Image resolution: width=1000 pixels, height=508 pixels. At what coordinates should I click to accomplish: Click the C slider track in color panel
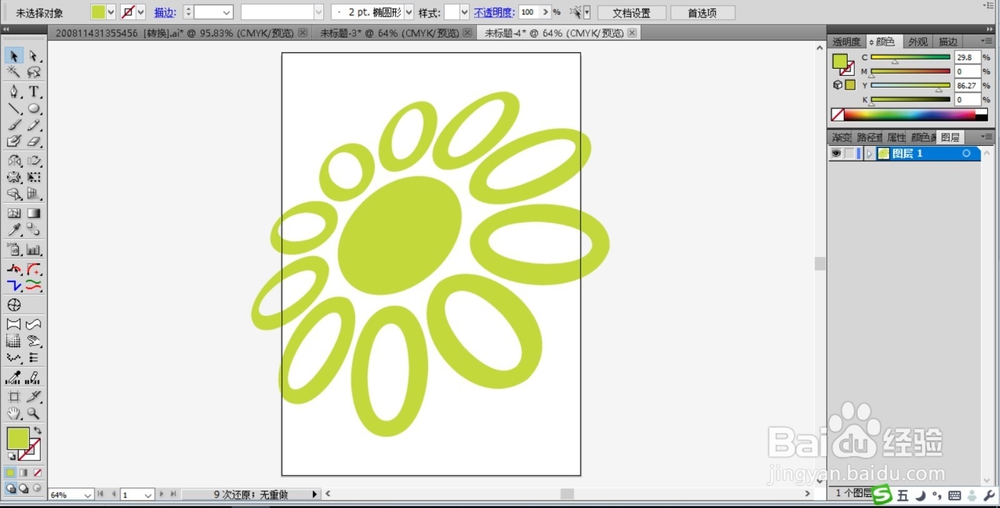(910, 57)
